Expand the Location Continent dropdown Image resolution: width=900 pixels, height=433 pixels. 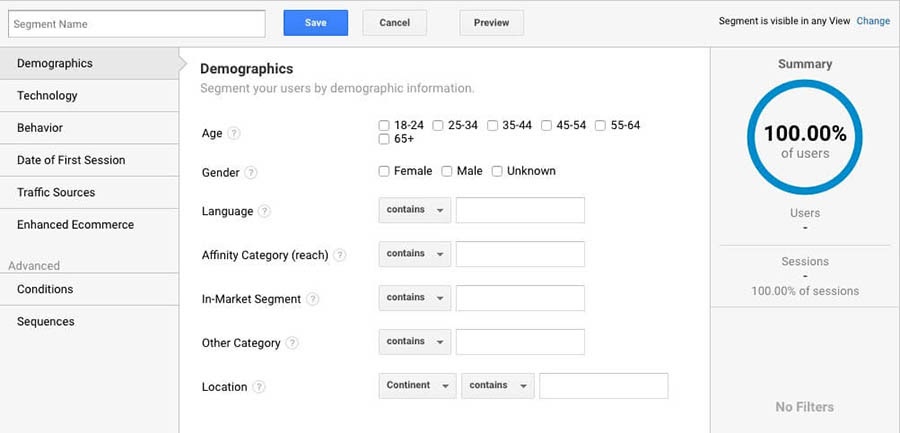(x=417, y=386)
